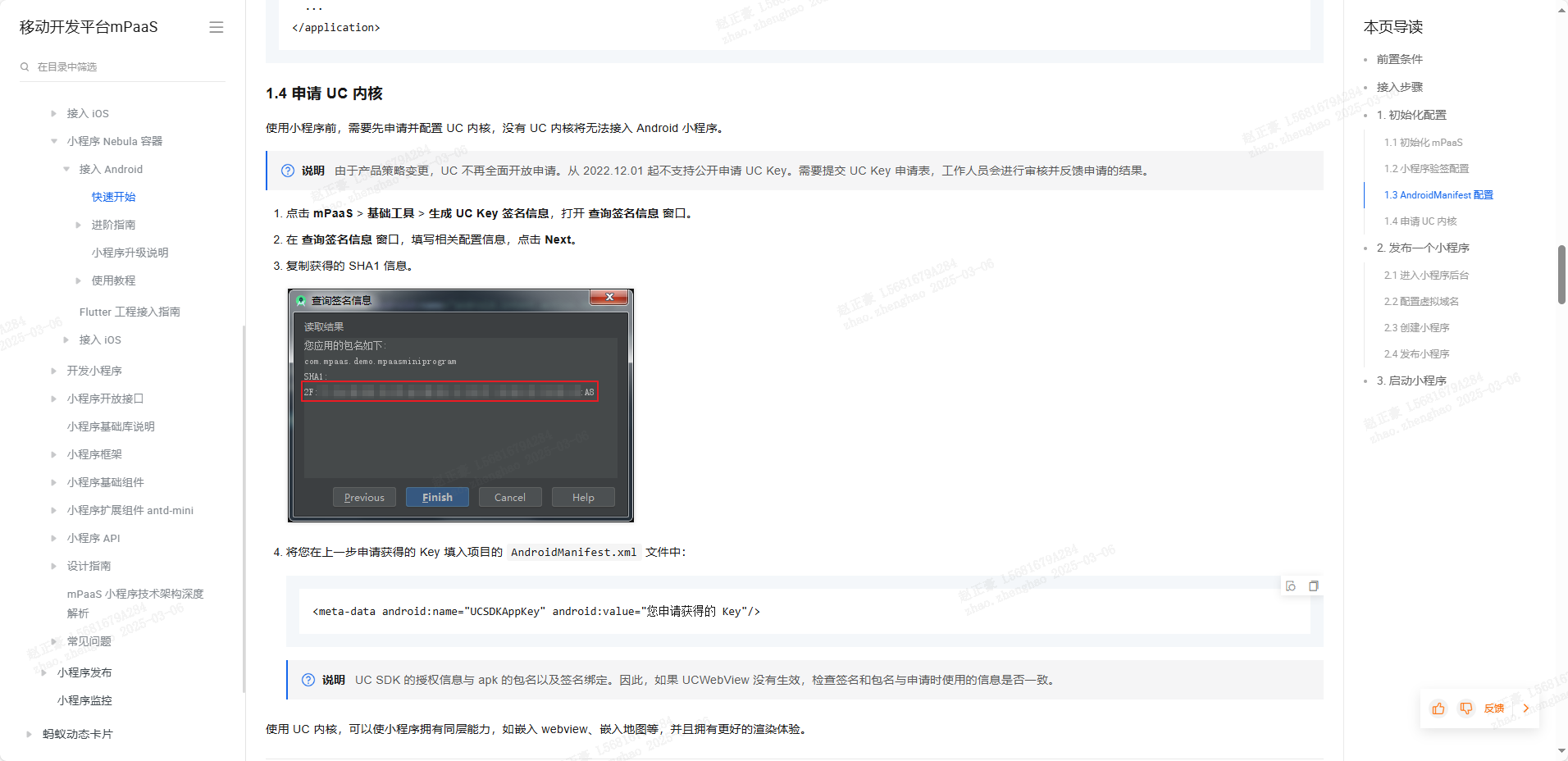Open the 反馈 feedback link
This screenshot has height=761, width=1568.
pos(1494,709)
